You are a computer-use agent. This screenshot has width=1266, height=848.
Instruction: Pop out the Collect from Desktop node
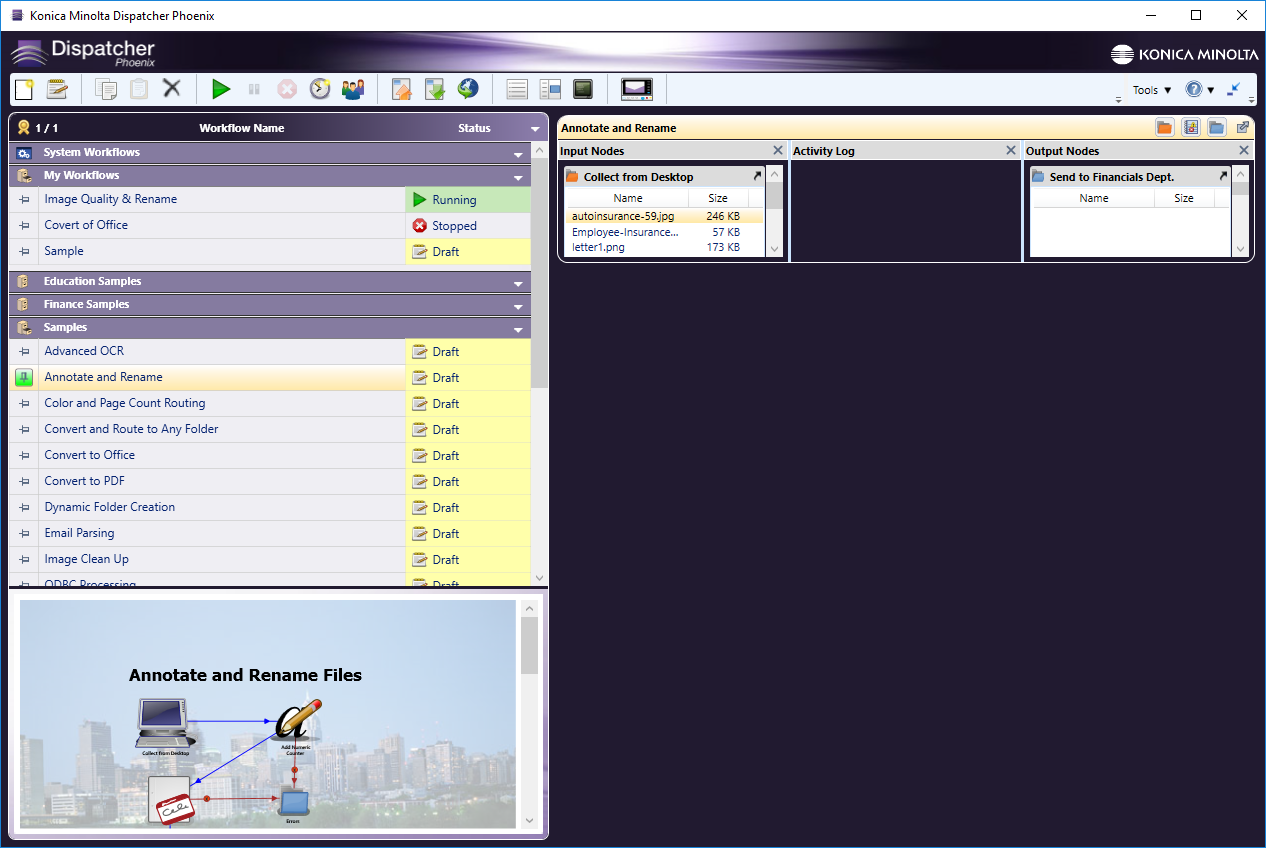(757, 176)
